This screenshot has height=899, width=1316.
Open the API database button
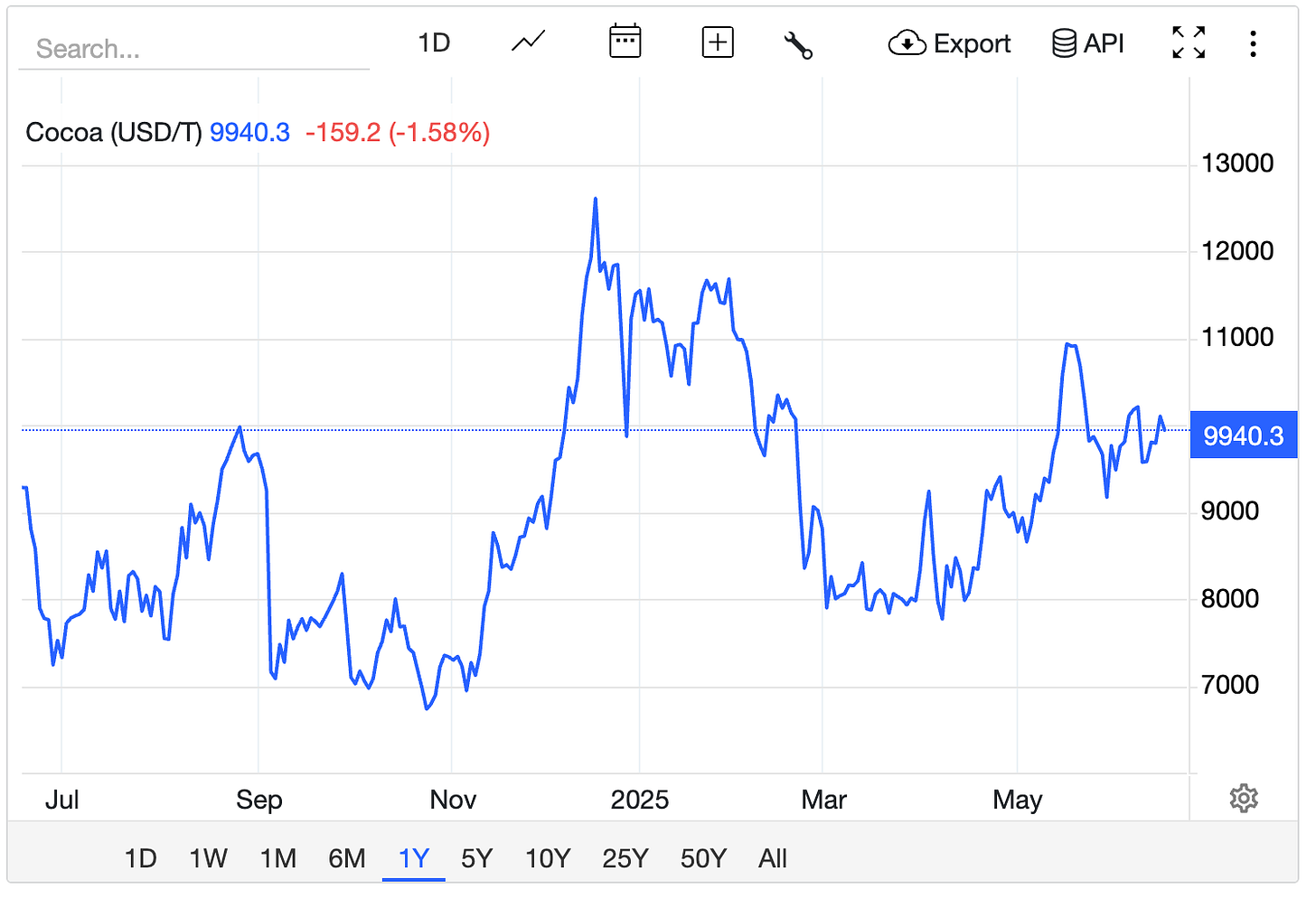coord(1088,43)
